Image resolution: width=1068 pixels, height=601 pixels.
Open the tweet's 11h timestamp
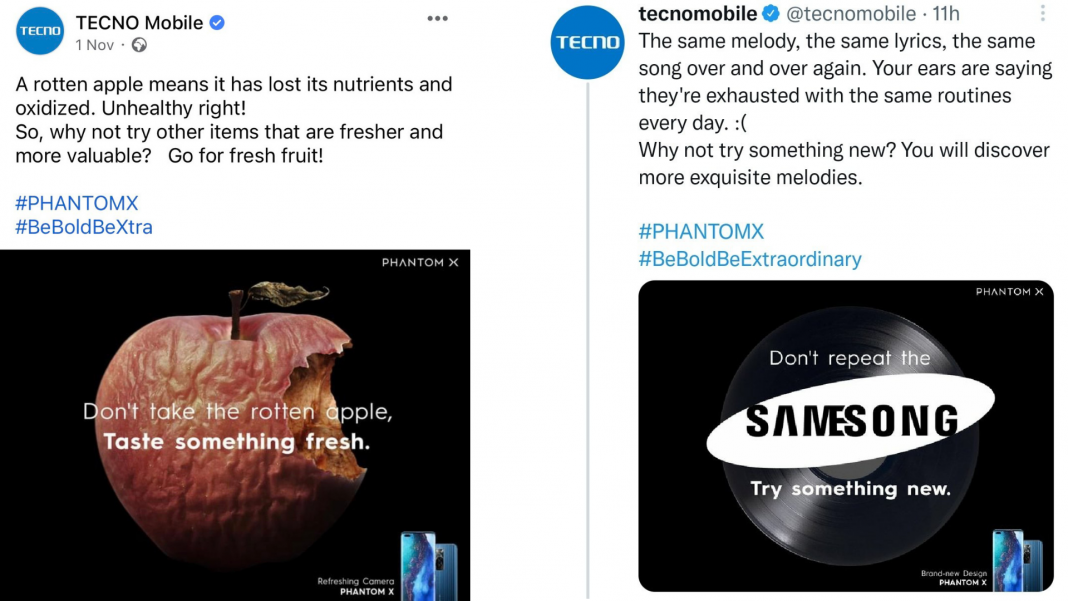tap(946, 13)
